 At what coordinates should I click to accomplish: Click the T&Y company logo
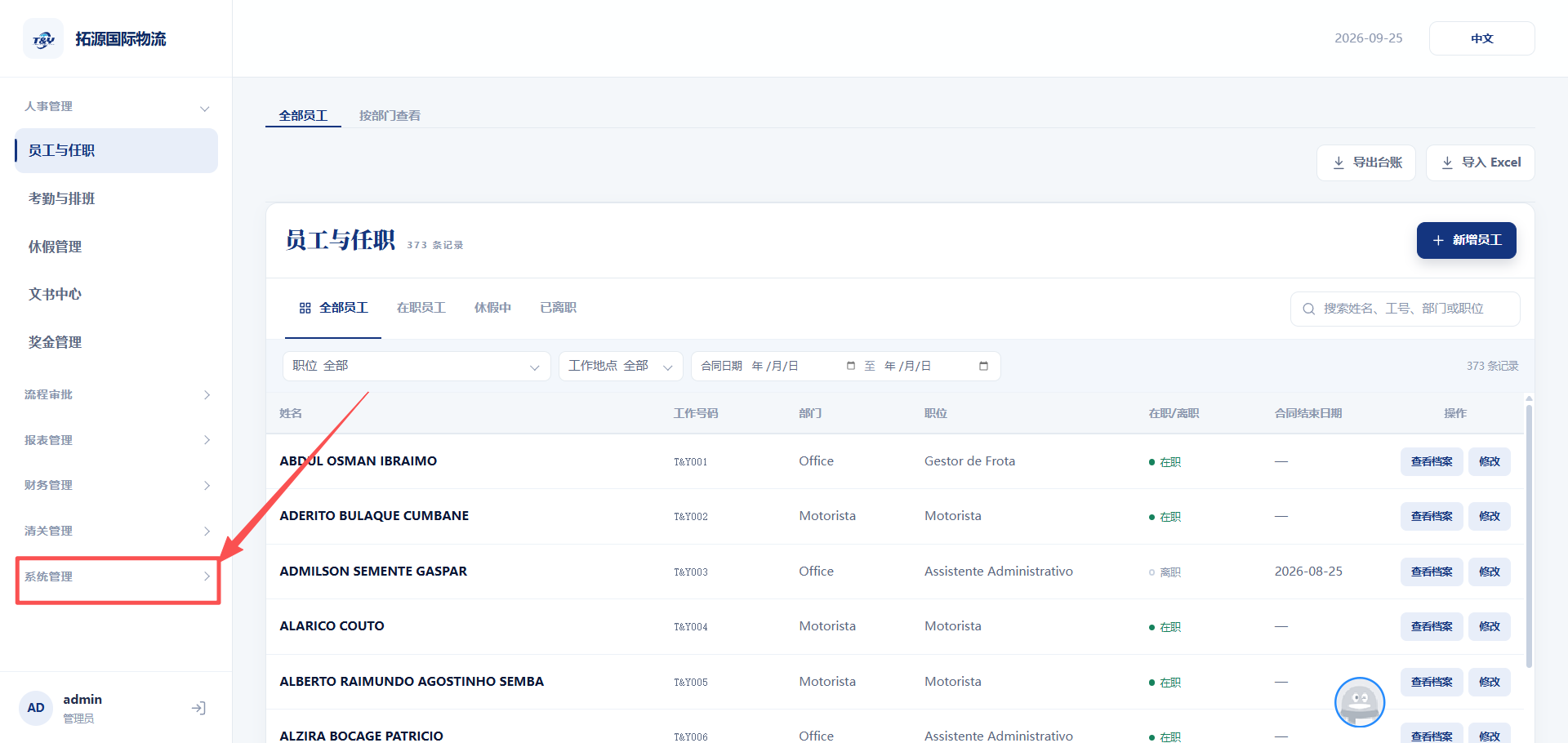(x=43, y=39)
